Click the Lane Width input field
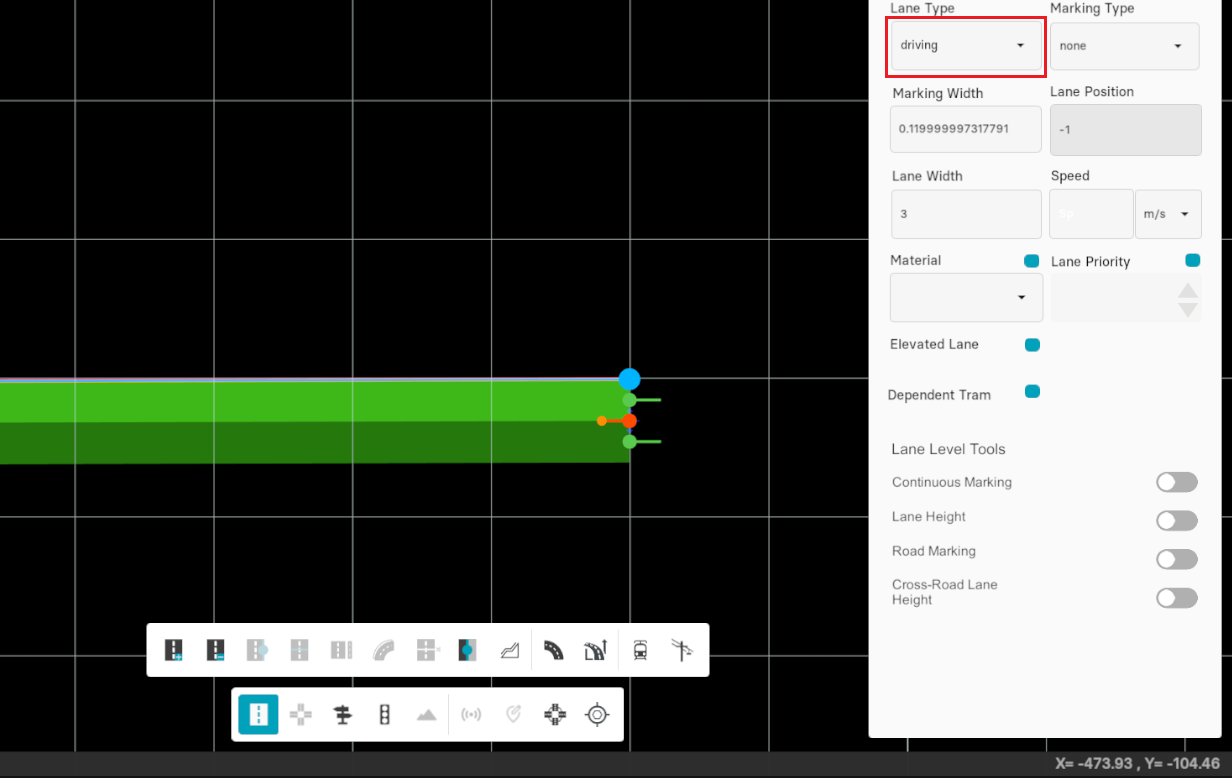 tap(965, 214)
